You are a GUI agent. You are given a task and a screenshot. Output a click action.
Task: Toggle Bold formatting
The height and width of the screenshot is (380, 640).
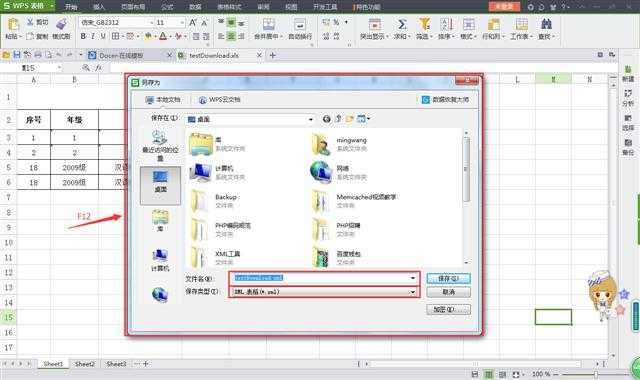pos(83,36)
